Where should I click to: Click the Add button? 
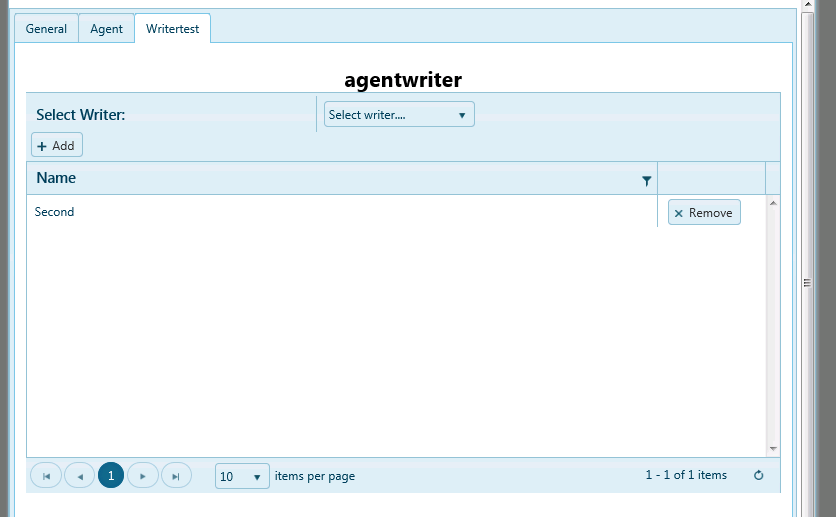coord(56,146)
